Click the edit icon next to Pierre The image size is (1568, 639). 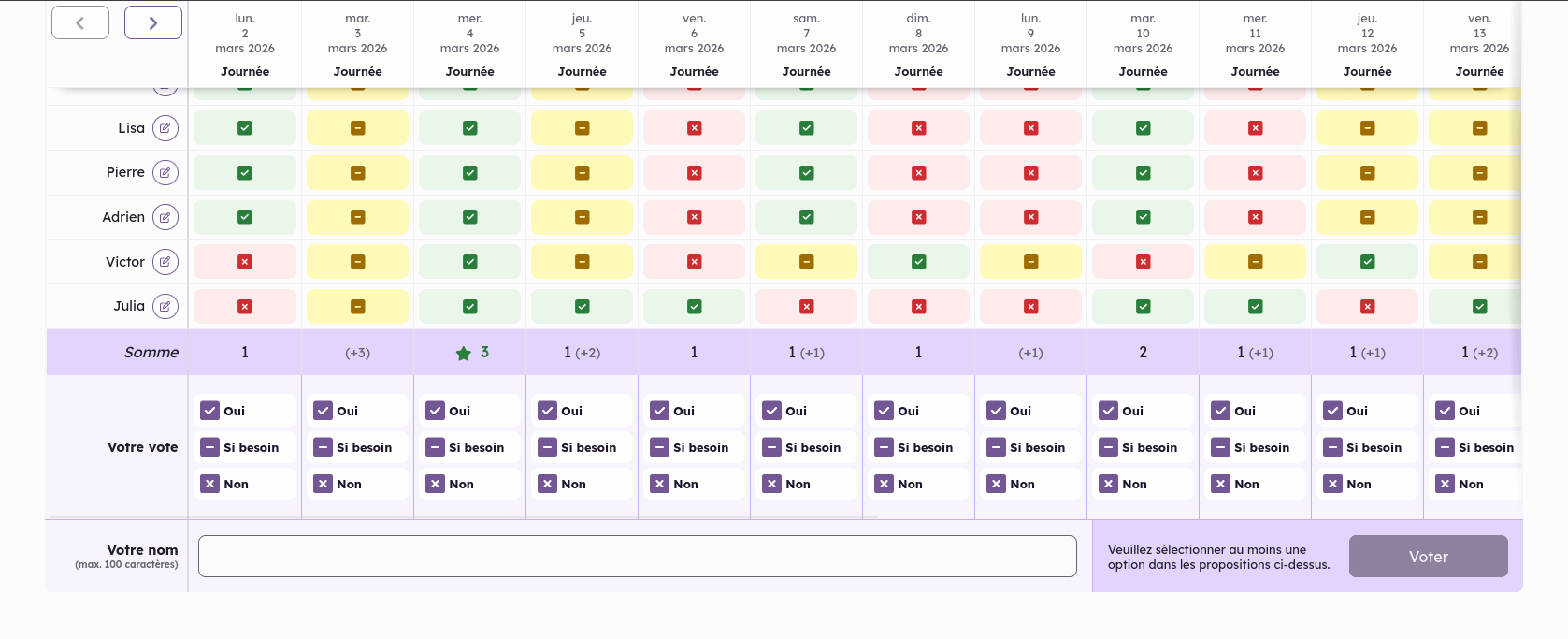[165, 172]
